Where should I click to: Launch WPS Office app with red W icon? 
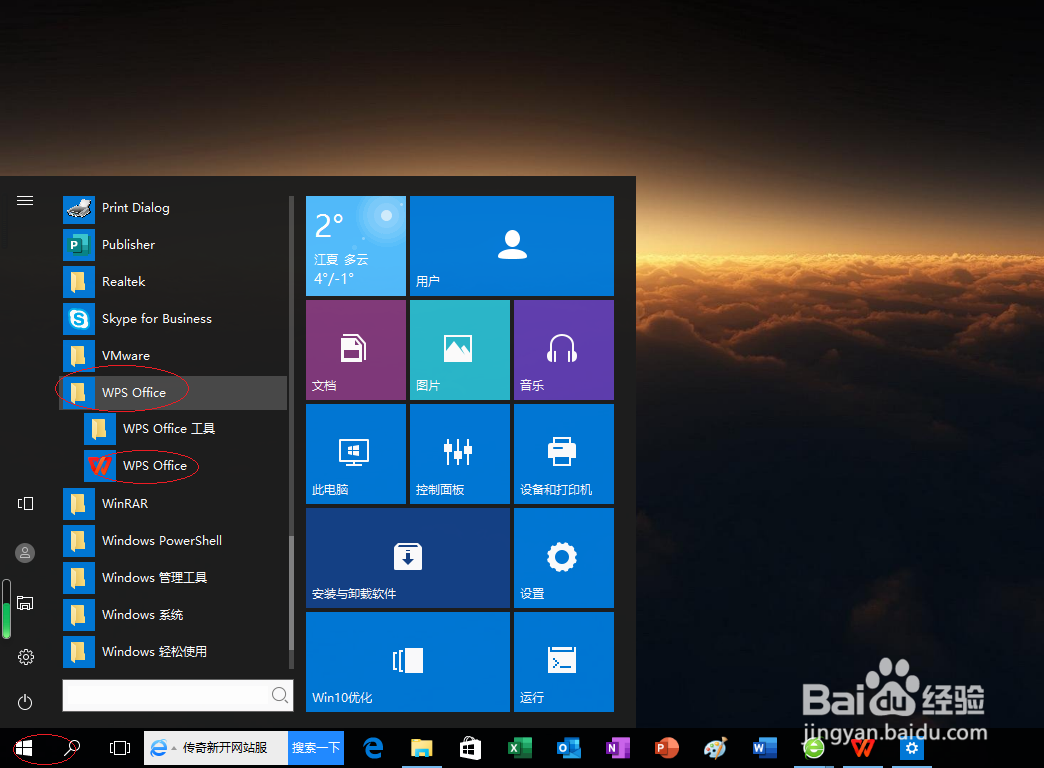point(185,466)
